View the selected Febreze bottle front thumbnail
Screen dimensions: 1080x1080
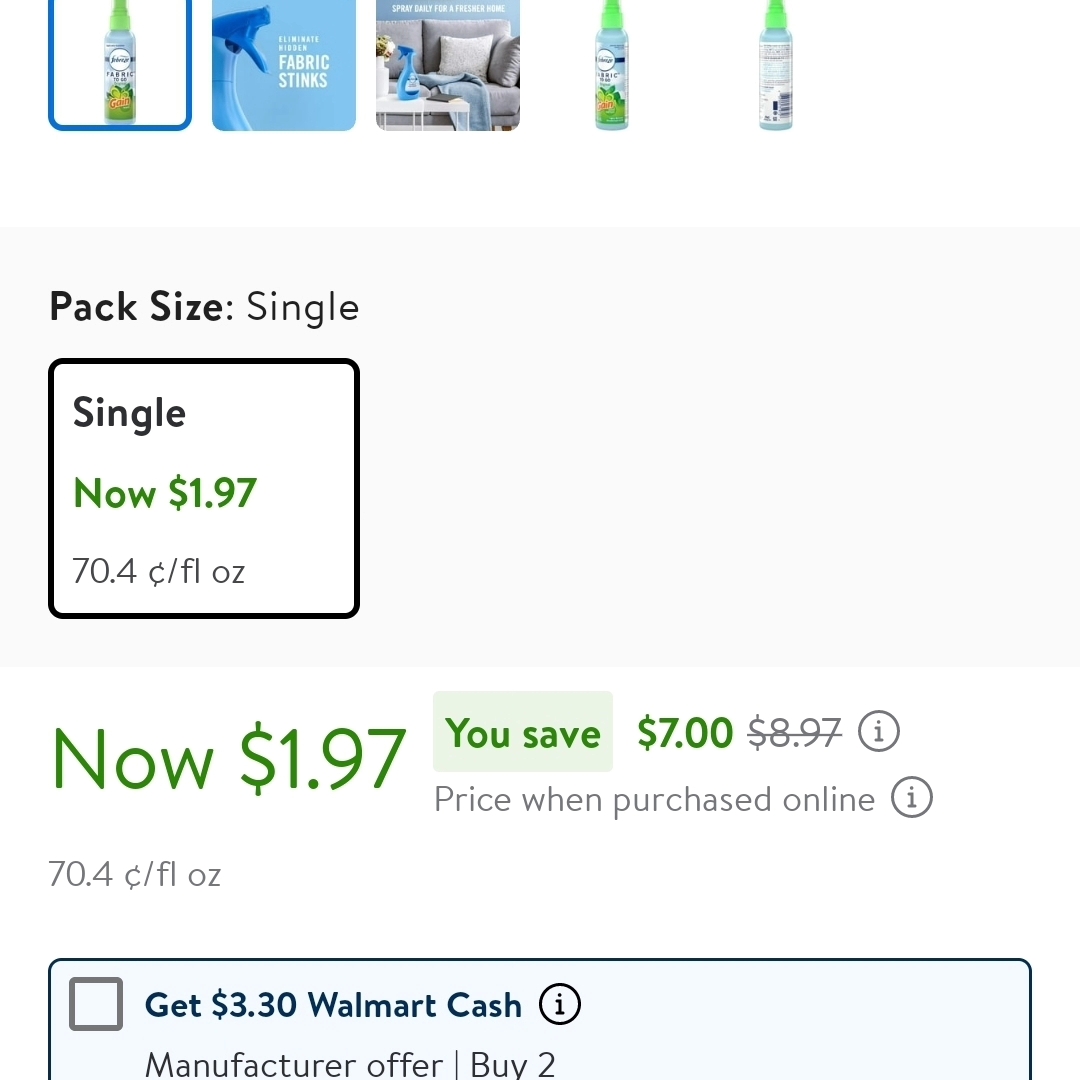(x=120, y=64)
